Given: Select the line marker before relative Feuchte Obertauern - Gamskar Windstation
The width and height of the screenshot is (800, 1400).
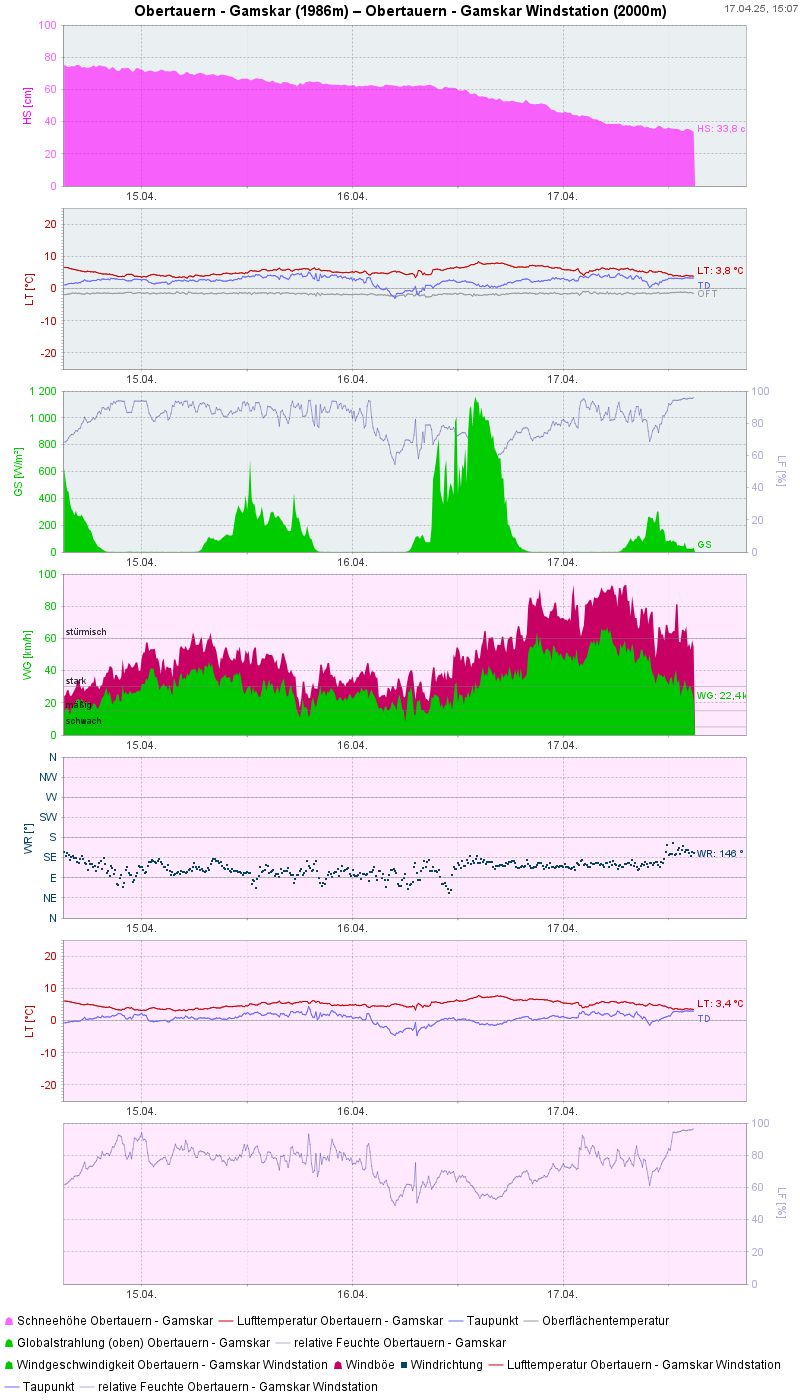Looking at the screenshot, I should pos(86,1387).
